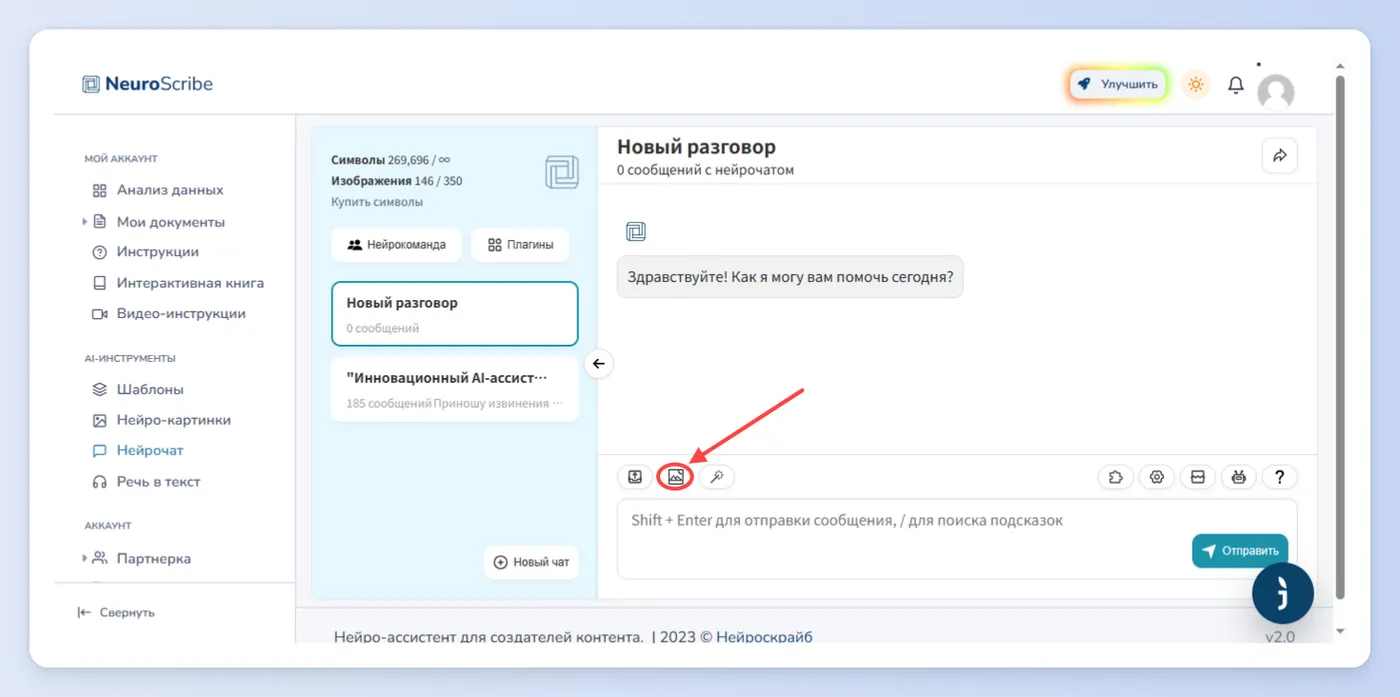Open the notifications bell
1400x697 pixels.
coord(1236,85)
